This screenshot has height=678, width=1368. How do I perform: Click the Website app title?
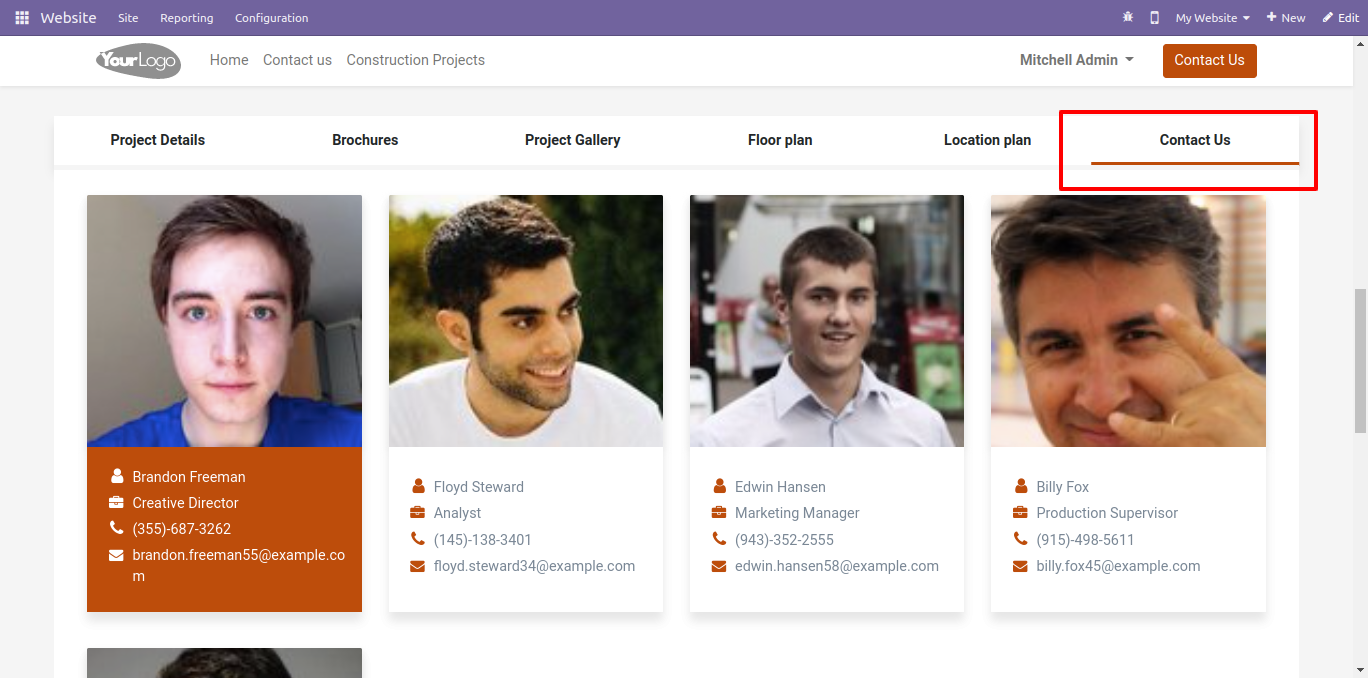coord(68,18)
